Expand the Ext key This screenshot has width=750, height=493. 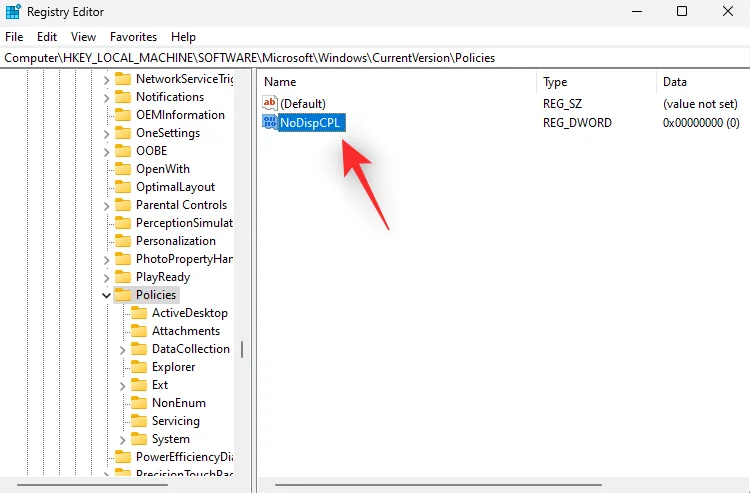pos(122,385)
